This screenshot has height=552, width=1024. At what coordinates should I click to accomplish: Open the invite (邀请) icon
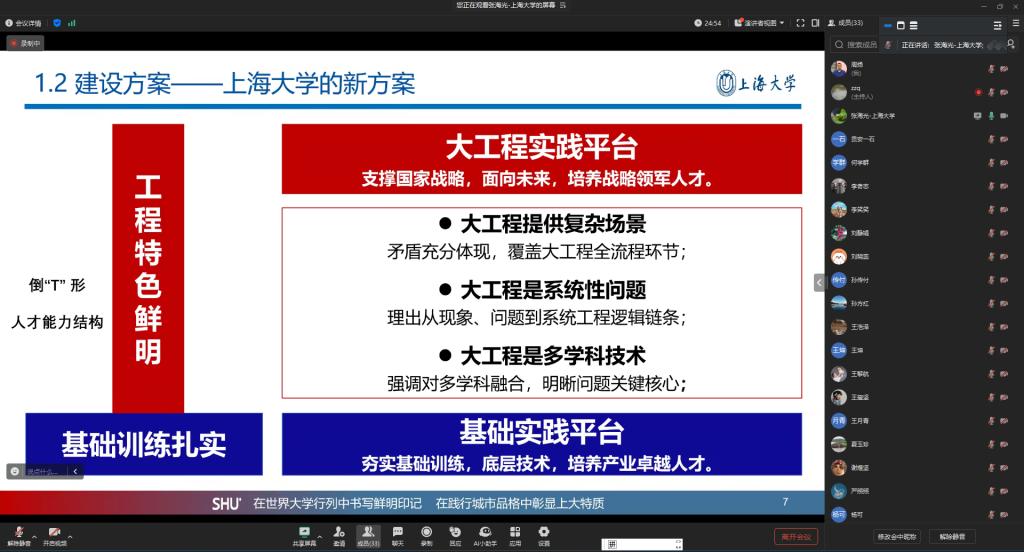pyautogui.click(x=339, y=536)
